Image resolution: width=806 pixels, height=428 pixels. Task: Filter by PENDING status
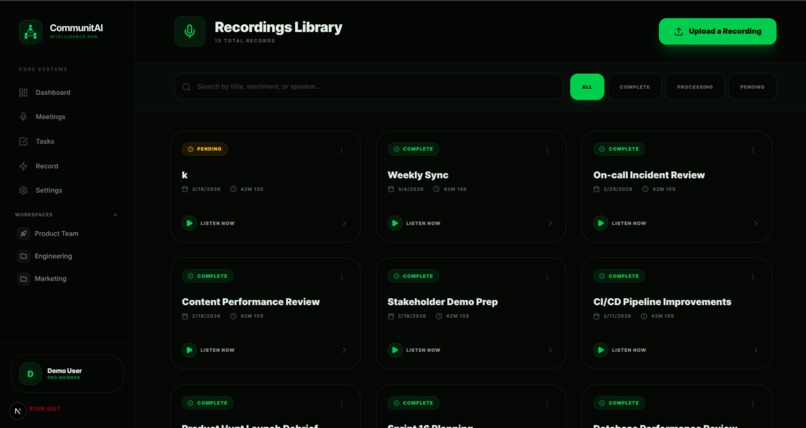pos(752,87)
